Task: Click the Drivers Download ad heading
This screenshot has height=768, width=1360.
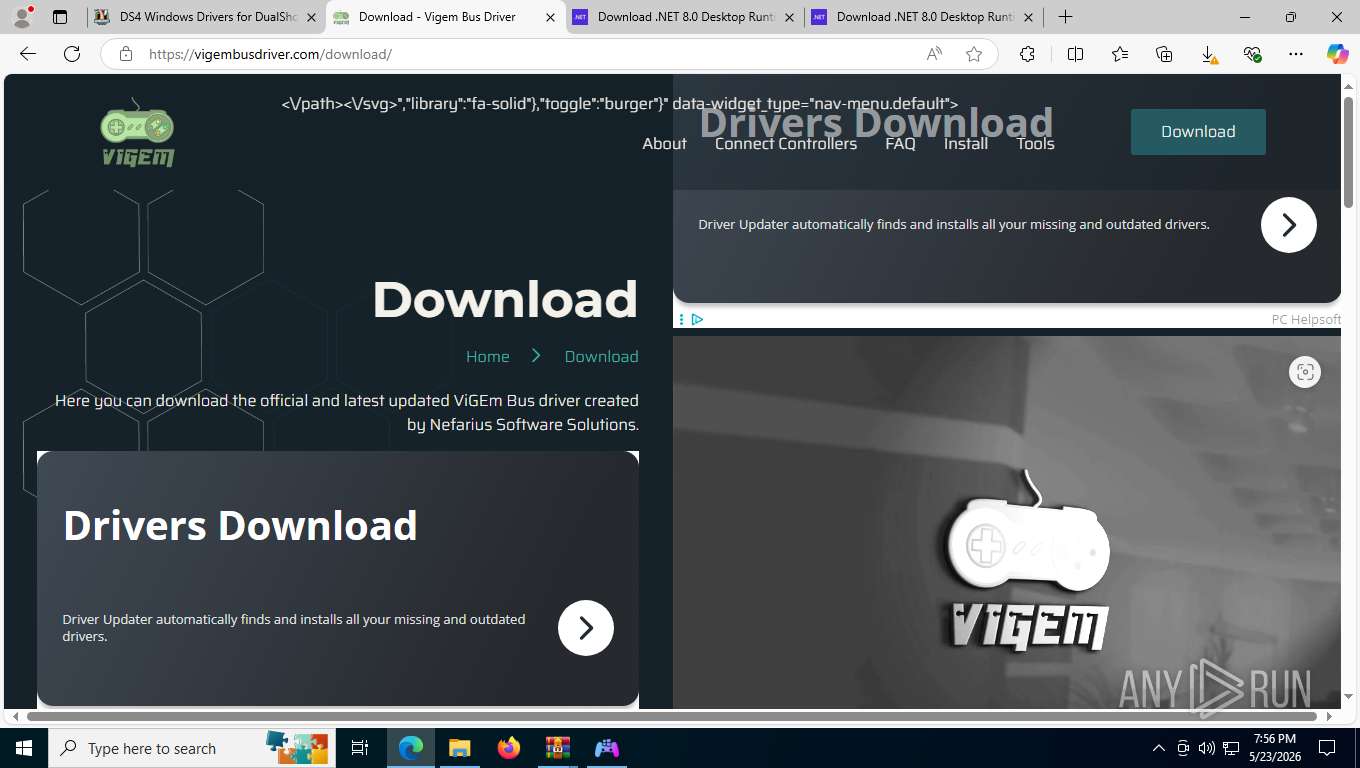Action: click(240, 526)
